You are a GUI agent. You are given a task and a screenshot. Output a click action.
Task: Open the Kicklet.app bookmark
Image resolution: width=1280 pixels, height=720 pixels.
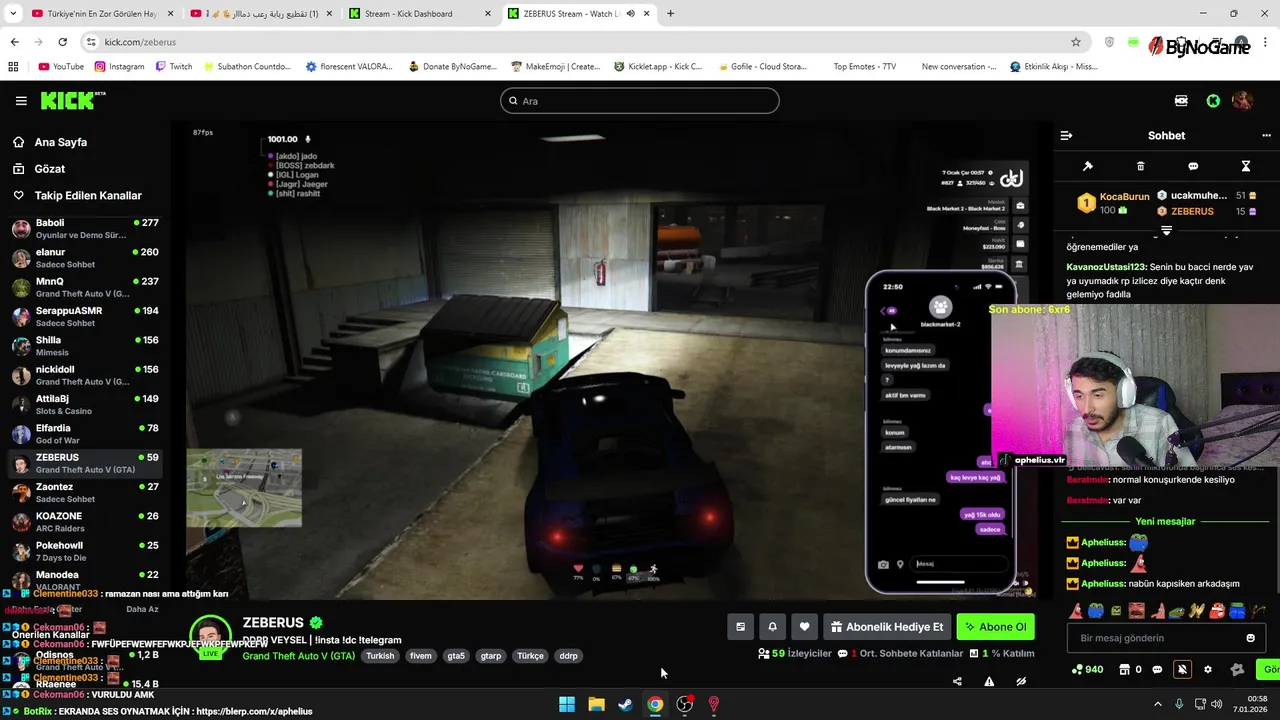point(658,67)
